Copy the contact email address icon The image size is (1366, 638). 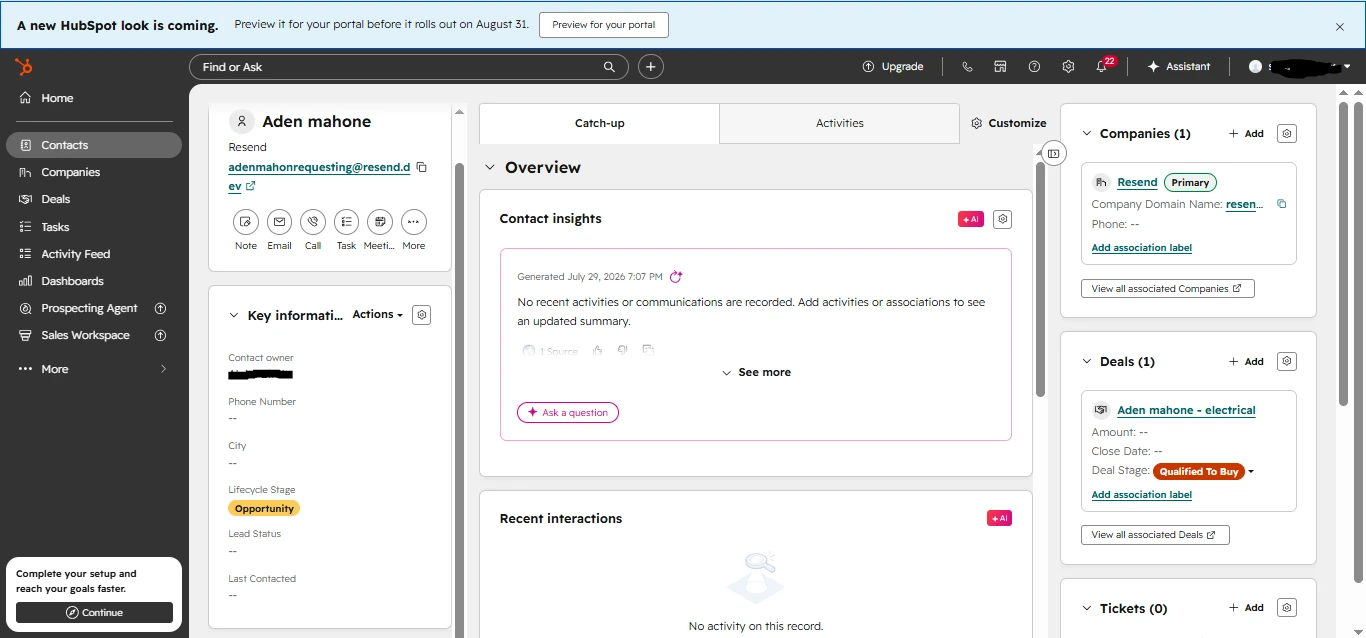tap(422, 167)
